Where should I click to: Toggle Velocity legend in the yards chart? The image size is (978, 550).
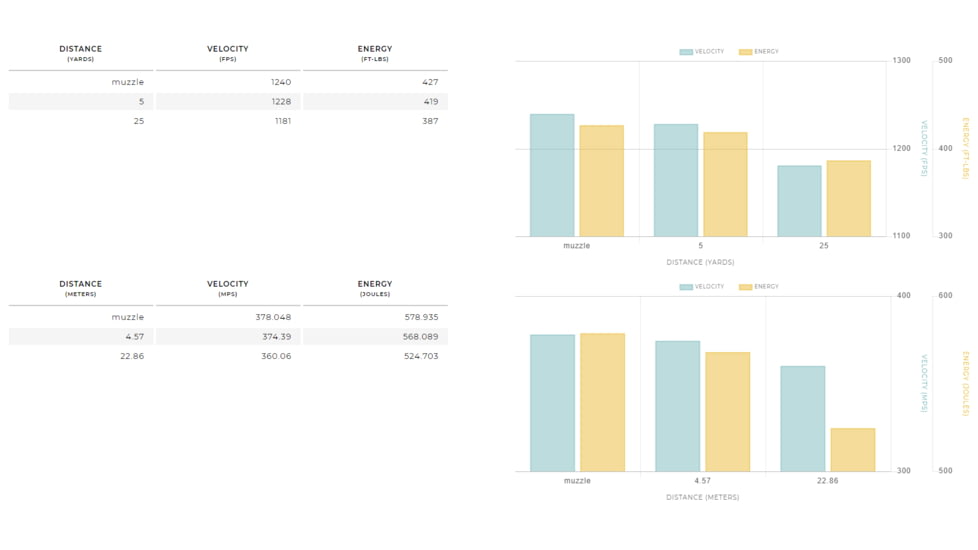pyautogui.click(x=702, y=52)
